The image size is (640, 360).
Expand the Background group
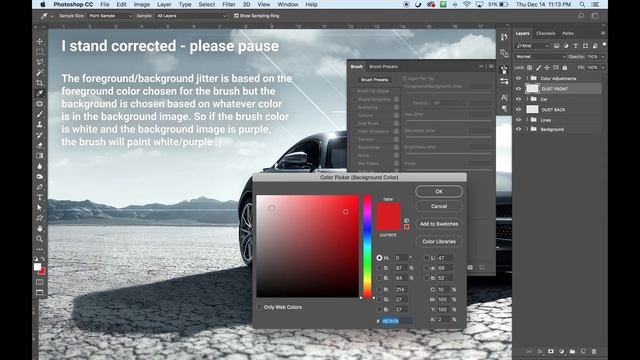click(527, 129)
